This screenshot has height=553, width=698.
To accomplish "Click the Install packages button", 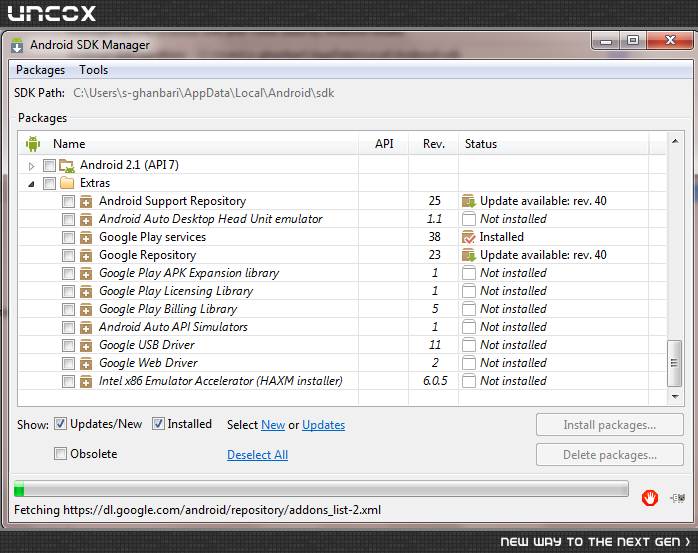I will [x=609, y=425].
